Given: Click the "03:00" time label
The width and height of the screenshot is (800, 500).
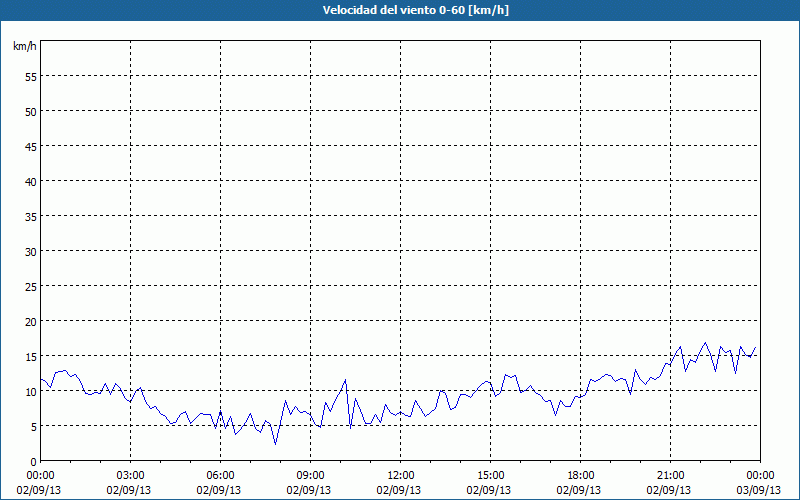Looking at the screenshot, I should coord(131,476).
